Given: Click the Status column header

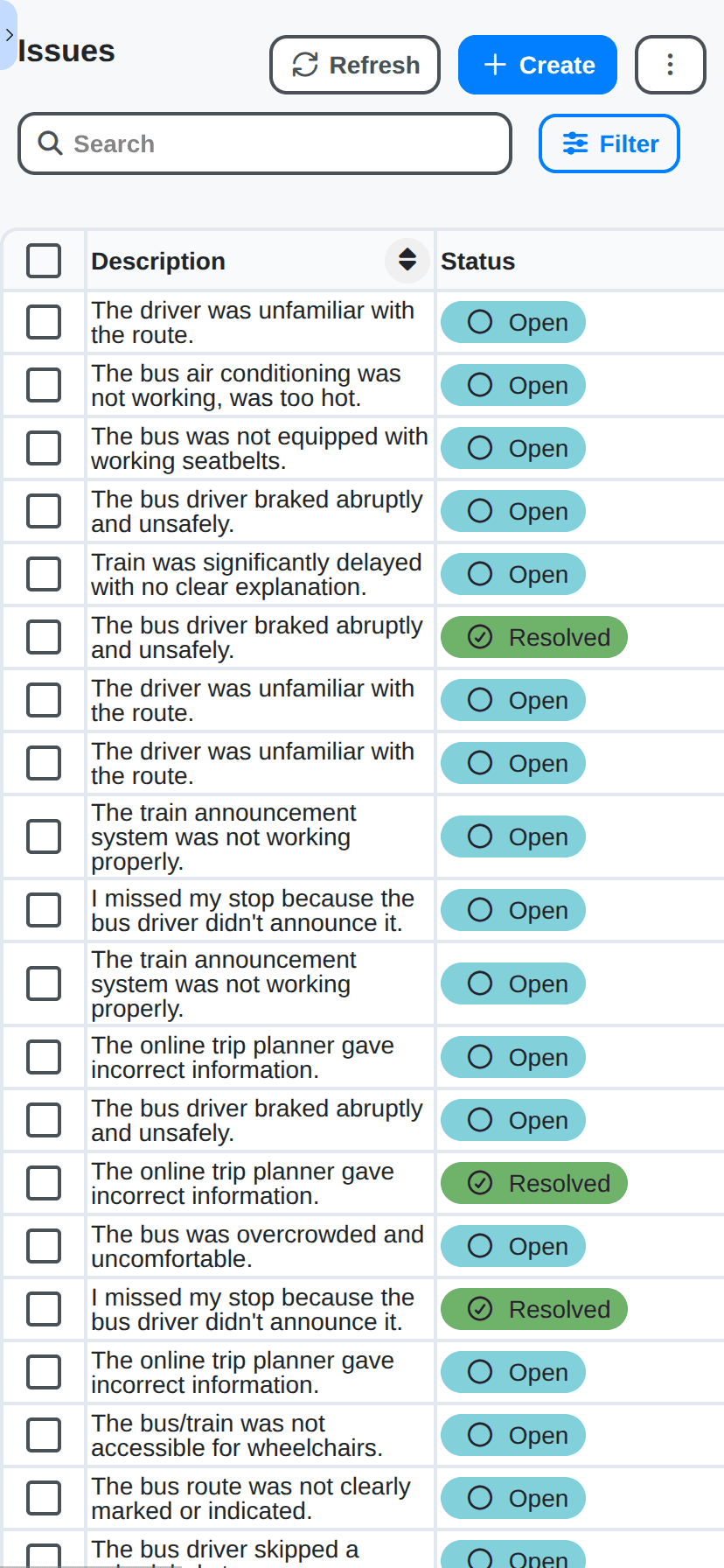Looking at the screenshot, I should [x=477, y=260].
